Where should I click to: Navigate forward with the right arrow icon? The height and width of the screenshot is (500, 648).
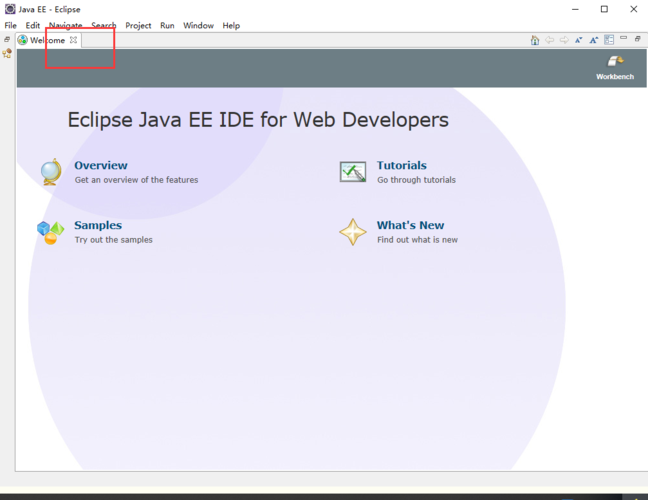564,40
